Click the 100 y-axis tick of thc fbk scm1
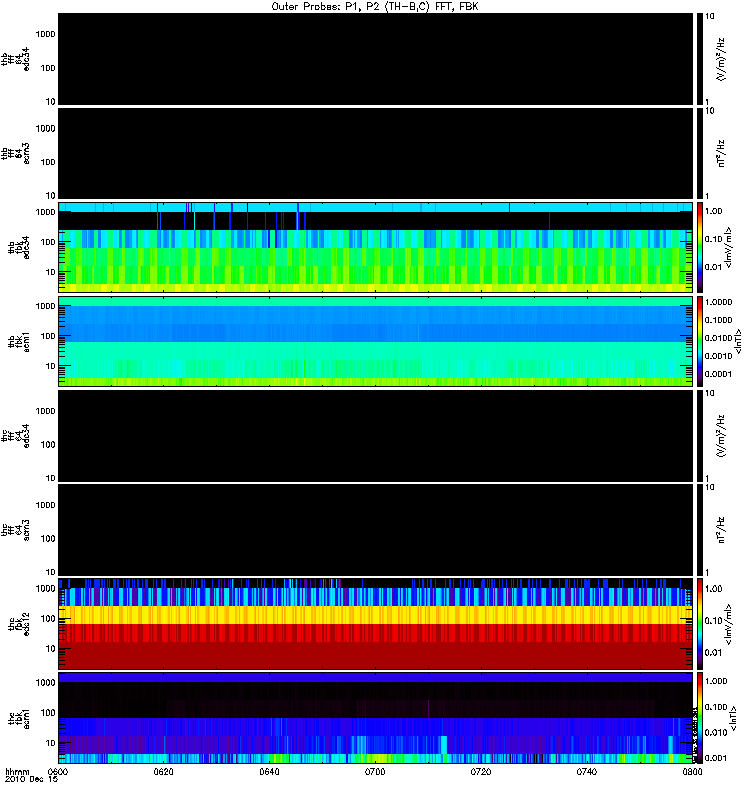Viewport: 750px width, 800px height. click(x=48, y=713)
